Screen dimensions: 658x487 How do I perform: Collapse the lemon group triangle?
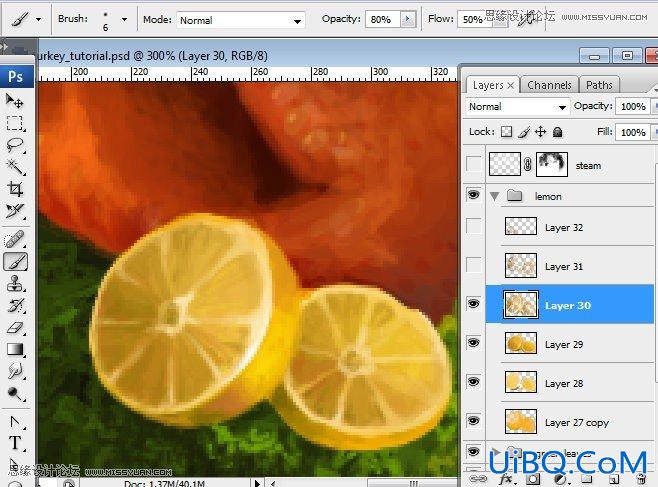pyautogui.click(x=495, y=196)
